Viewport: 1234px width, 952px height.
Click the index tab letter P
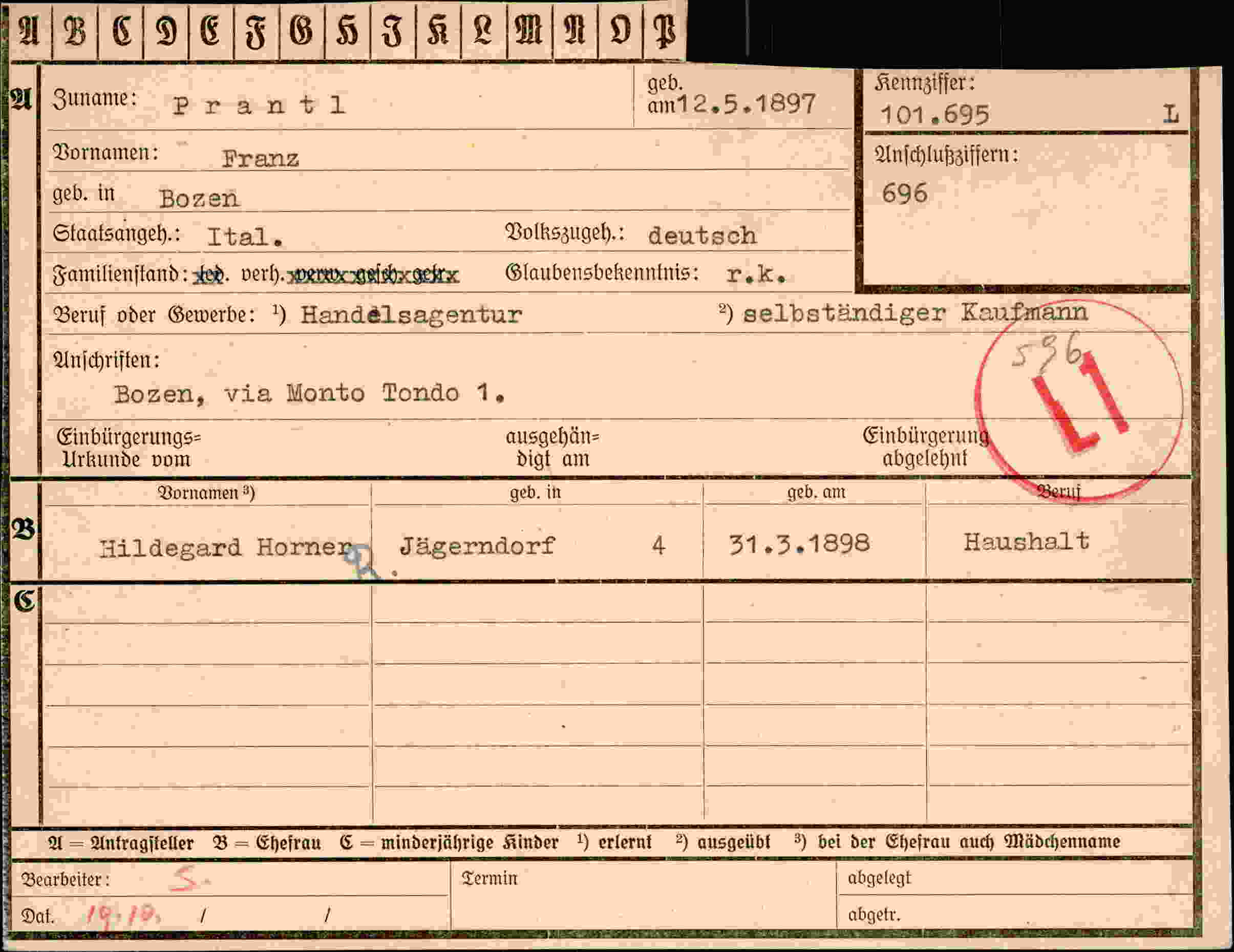[665, 30]
